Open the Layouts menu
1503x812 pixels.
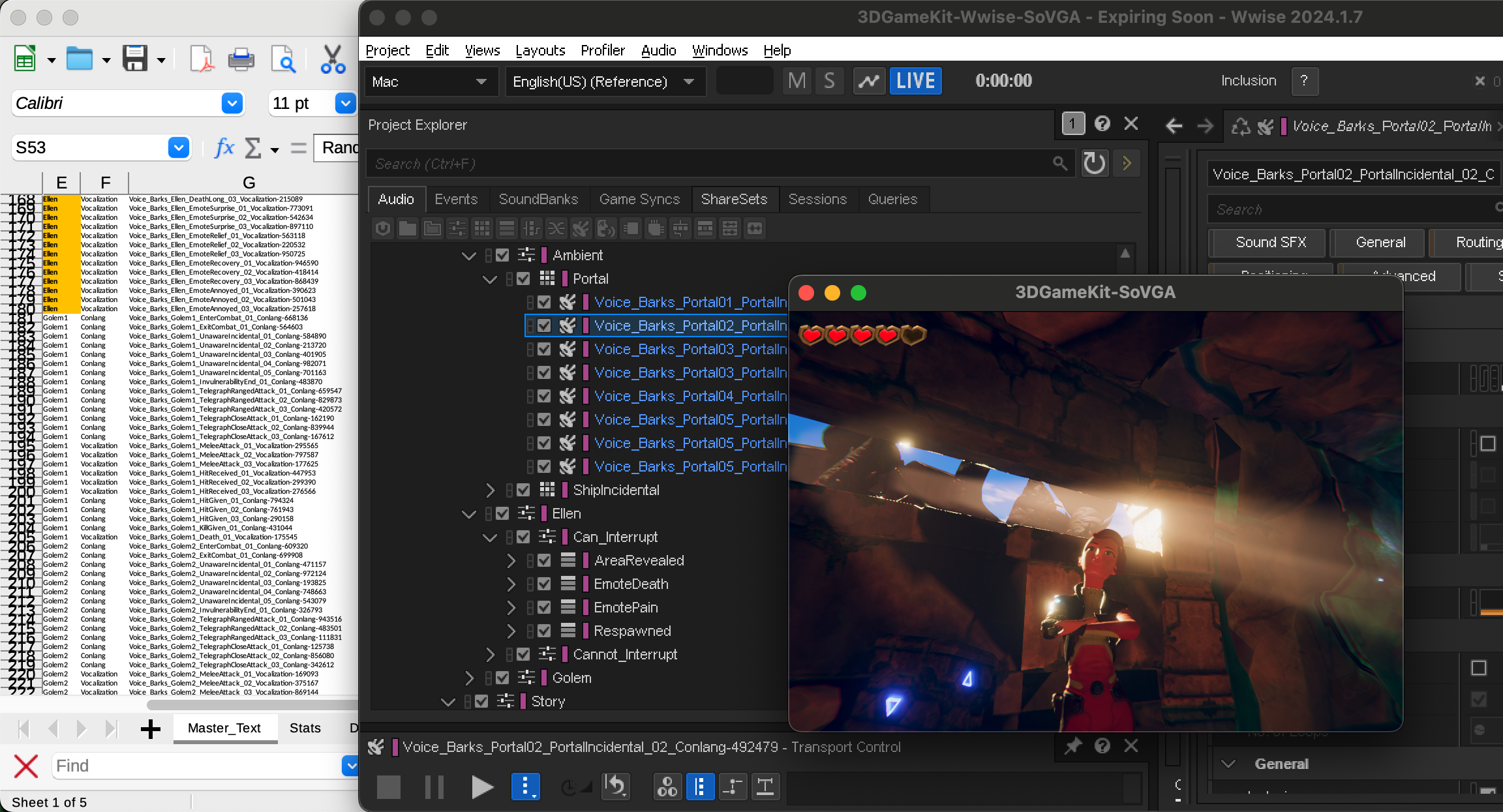(540, 50)
